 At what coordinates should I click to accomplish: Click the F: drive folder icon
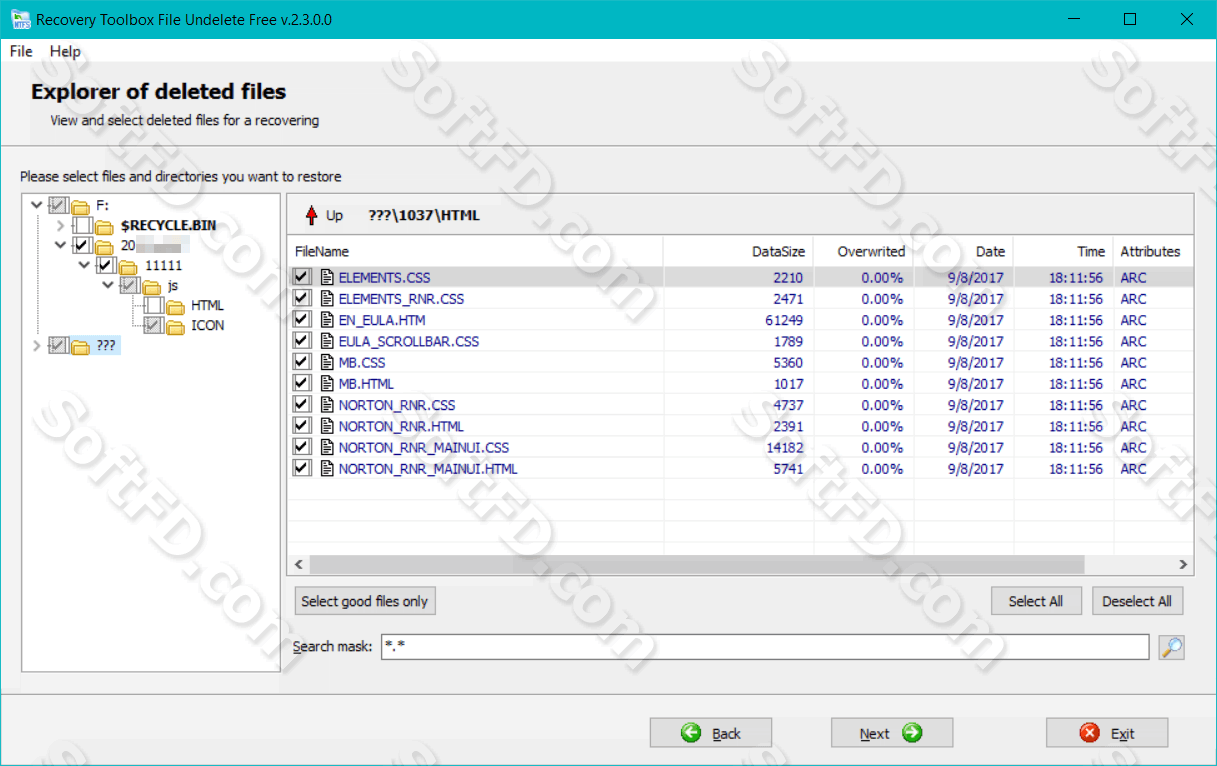click(x=82, y=206)
